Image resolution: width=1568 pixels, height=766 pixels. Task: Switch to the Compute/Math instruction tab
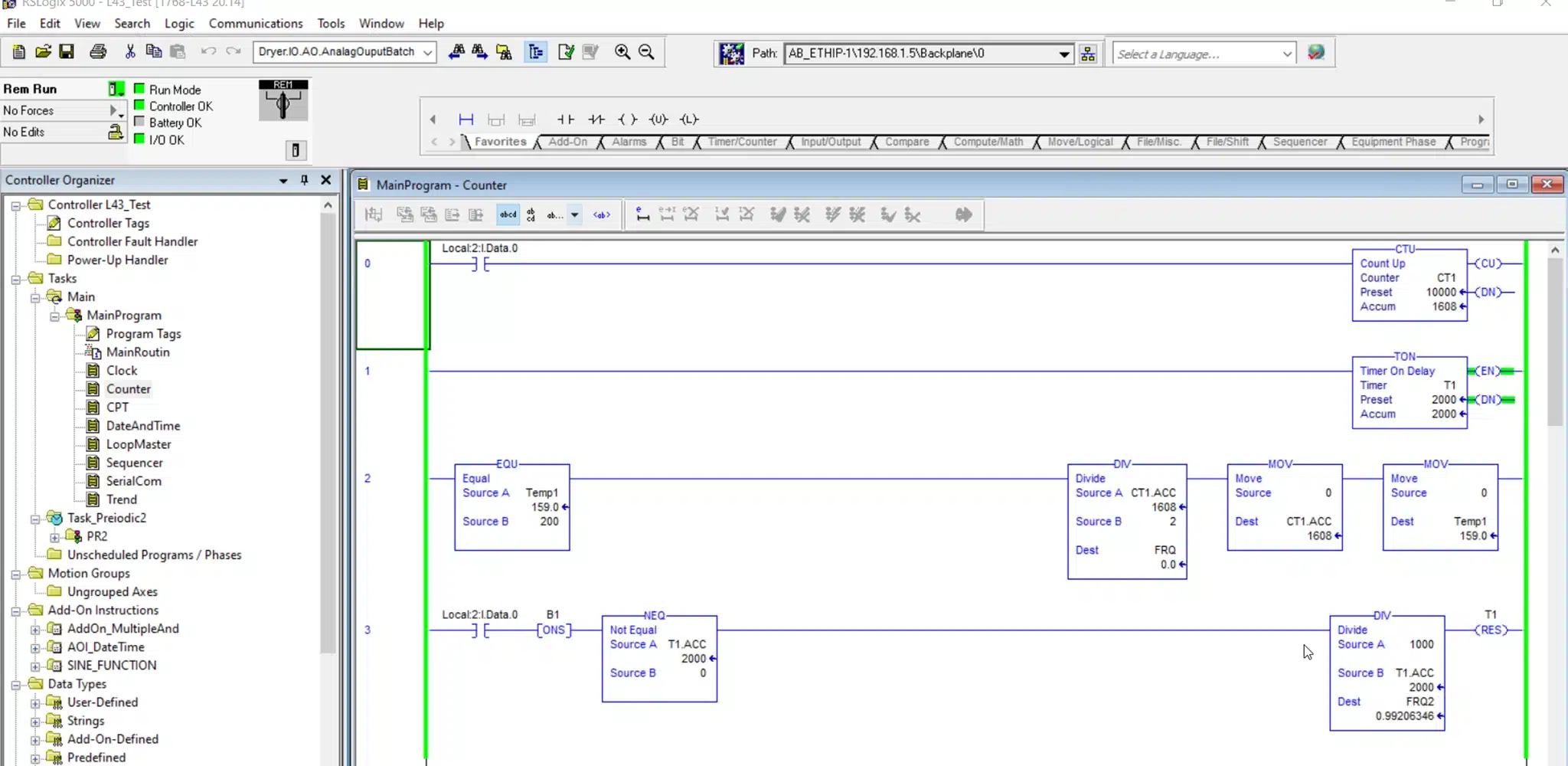tap(988, 142)
